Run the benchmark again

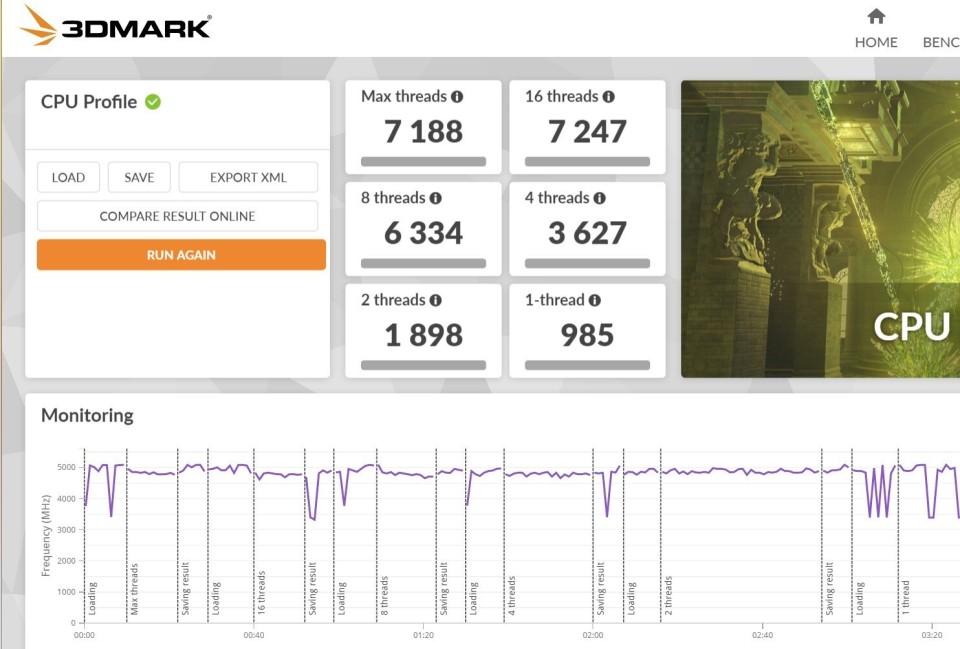point(181,255)
